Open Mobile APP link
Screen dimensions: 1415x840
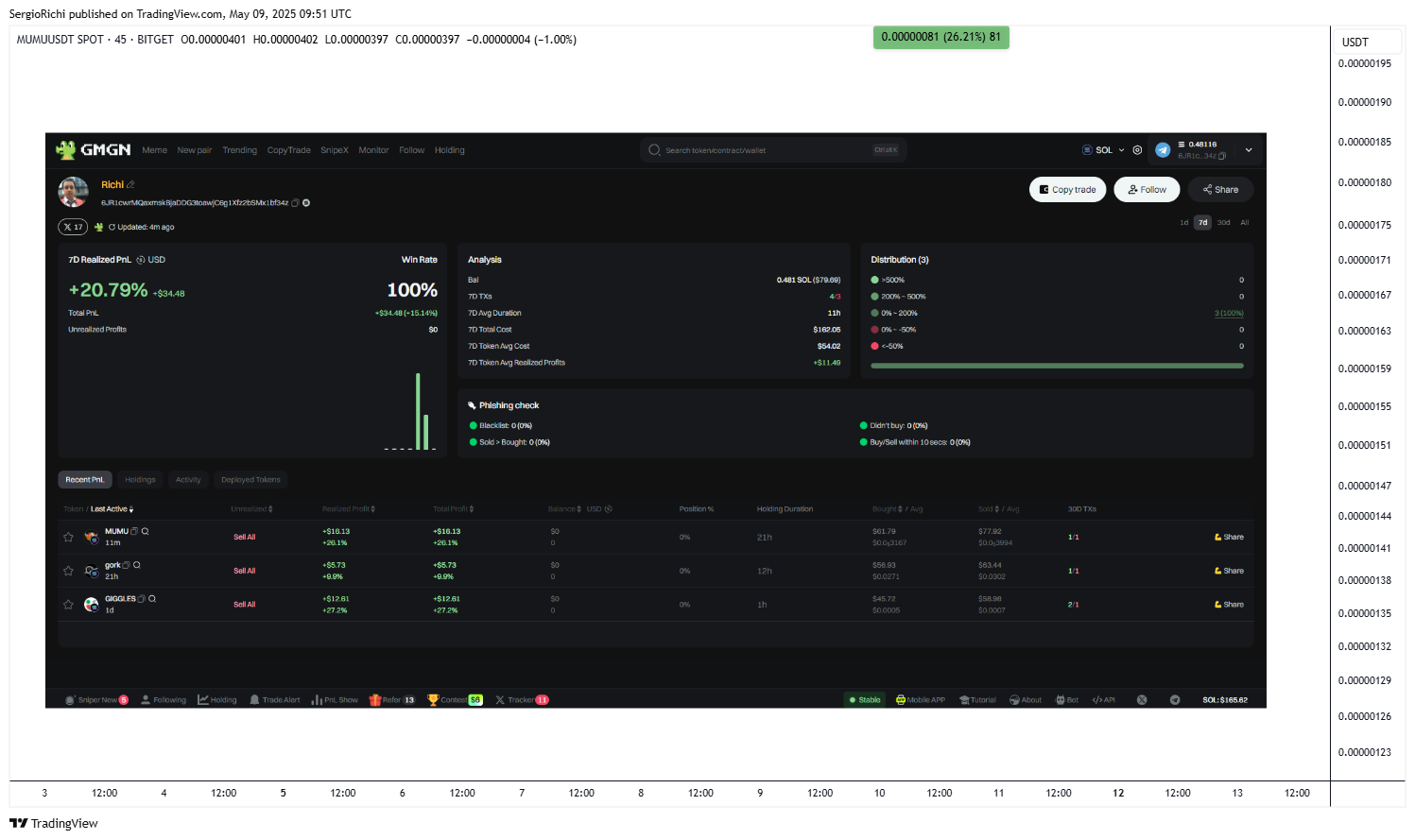(x=921, y=700)
